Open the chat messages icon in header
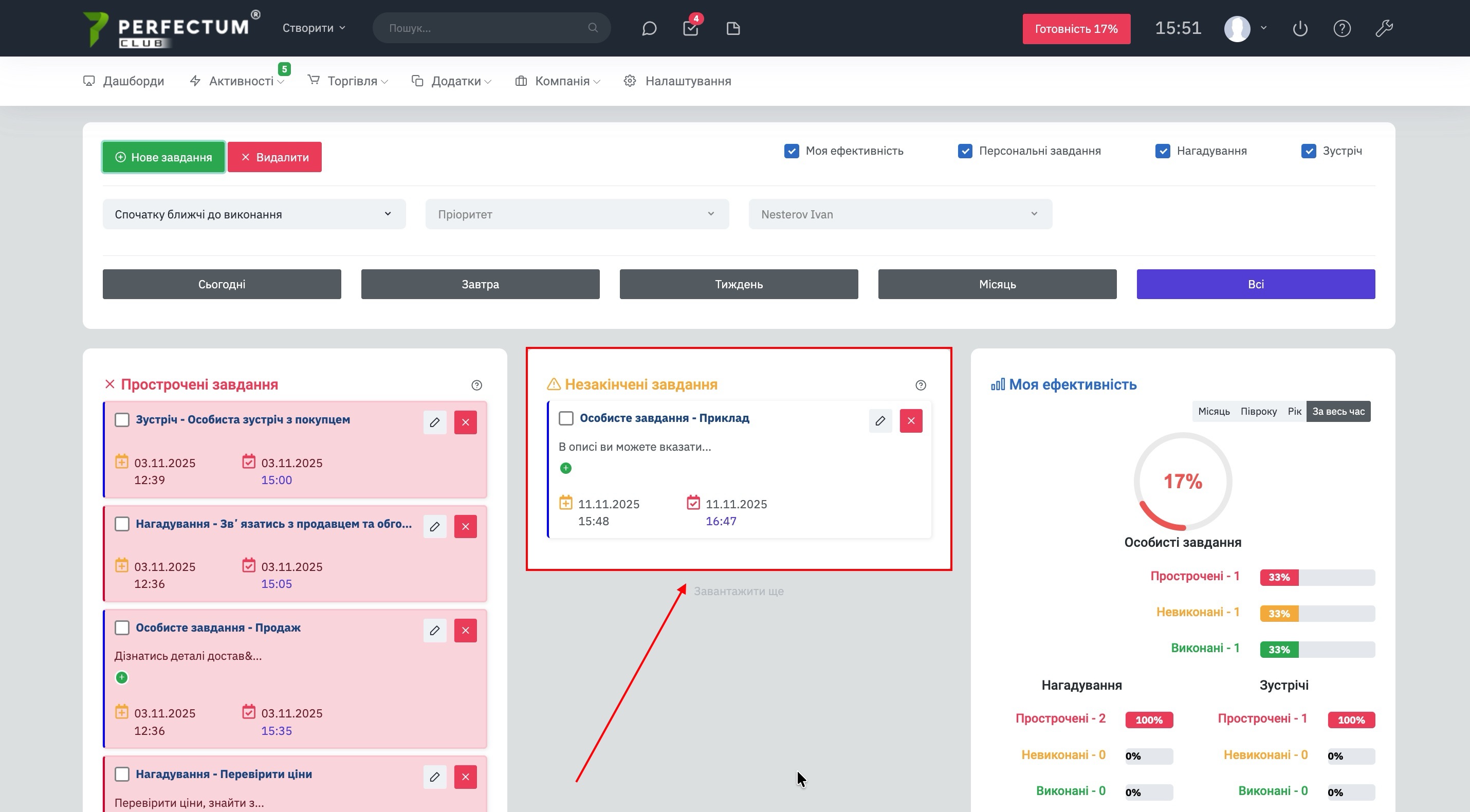 (x=649, y=29)
